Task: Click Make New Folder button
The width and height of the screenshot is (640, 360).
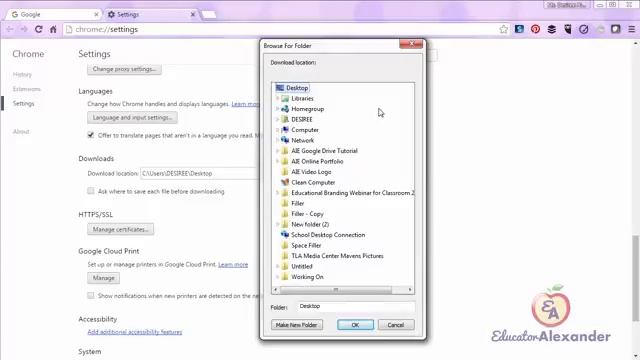Action: 297,325
